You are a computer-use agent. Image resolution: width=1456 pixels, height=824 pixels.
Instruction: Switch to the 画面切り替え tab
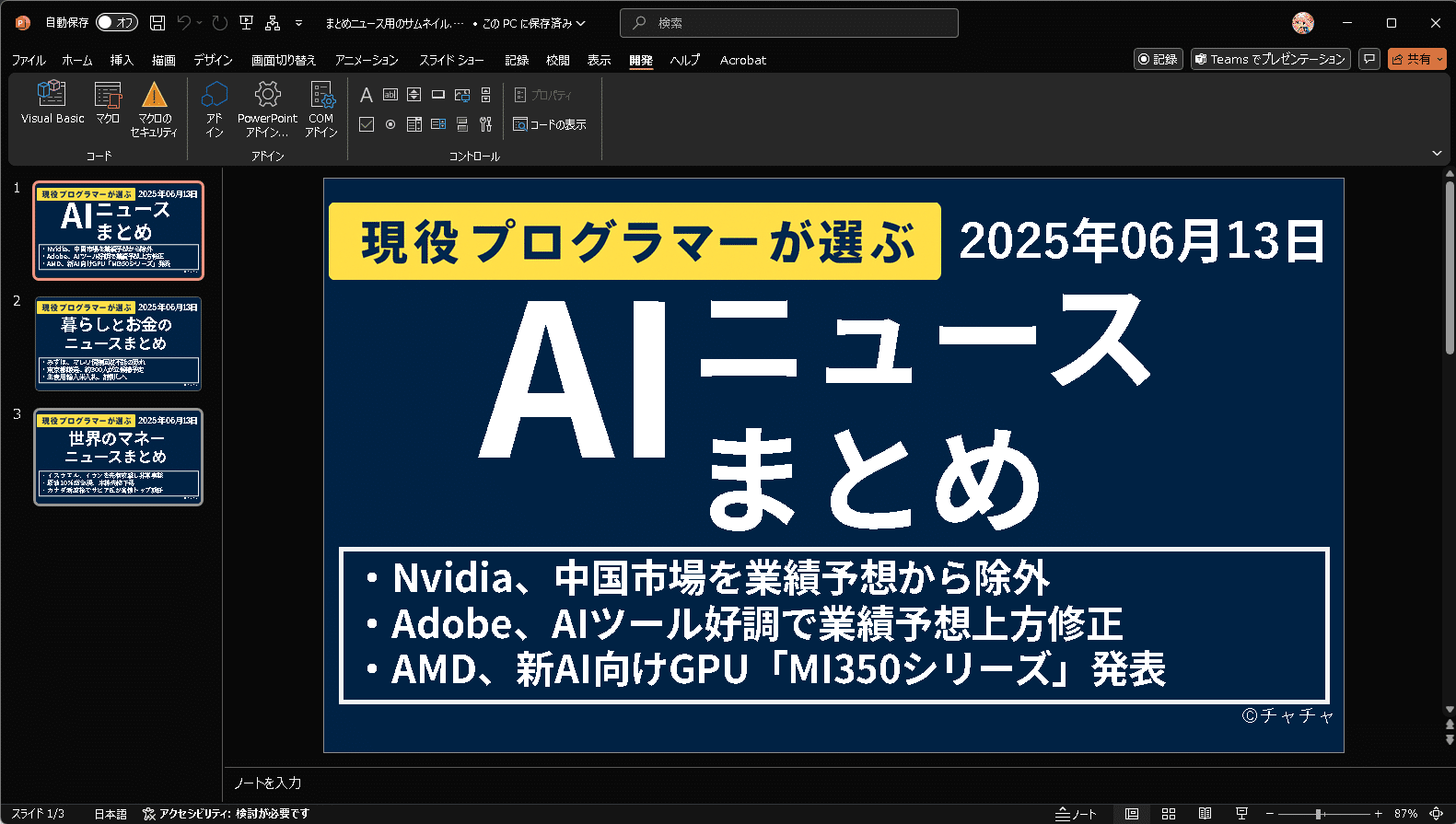tap(284, 60)
